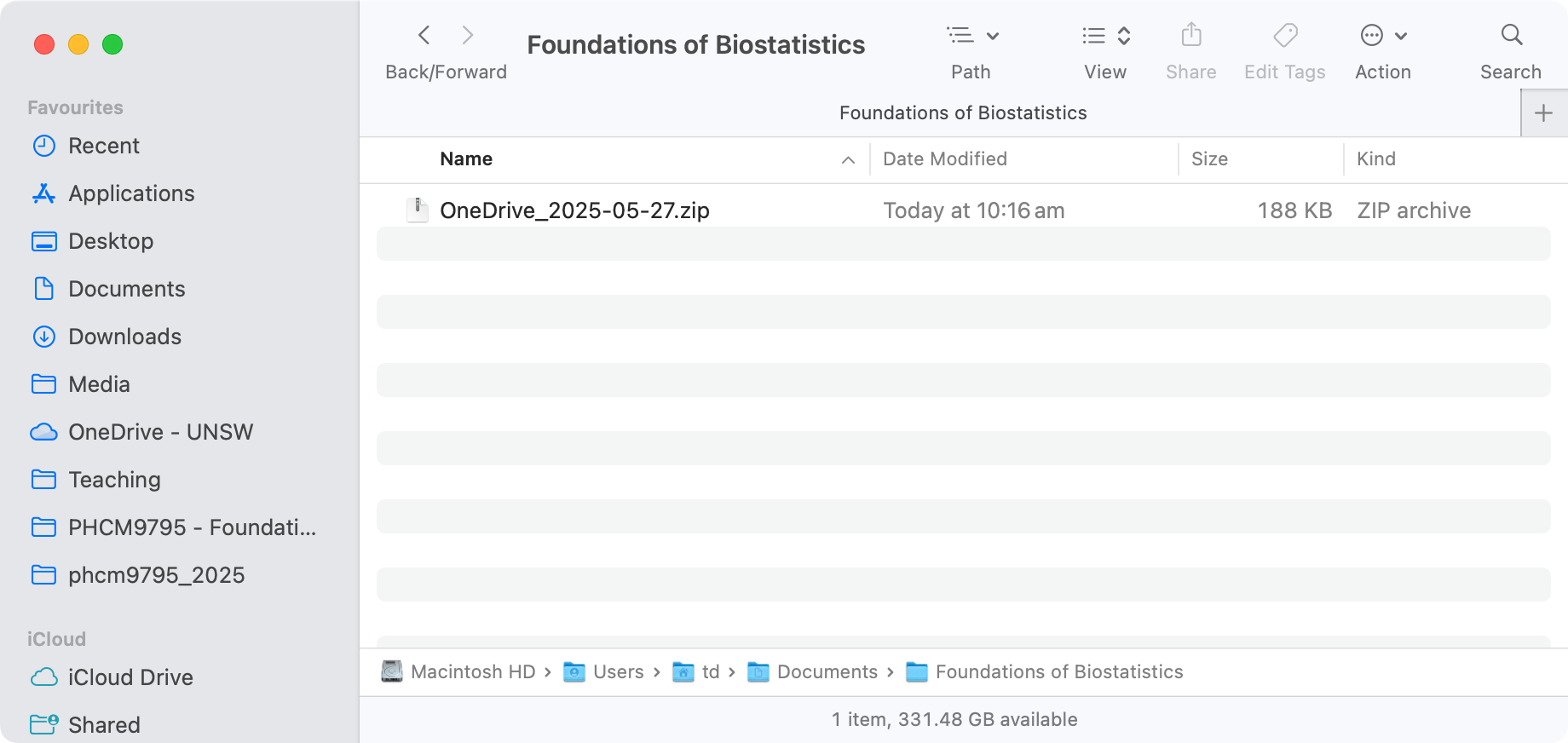Sort by Date Modified column

944,159
